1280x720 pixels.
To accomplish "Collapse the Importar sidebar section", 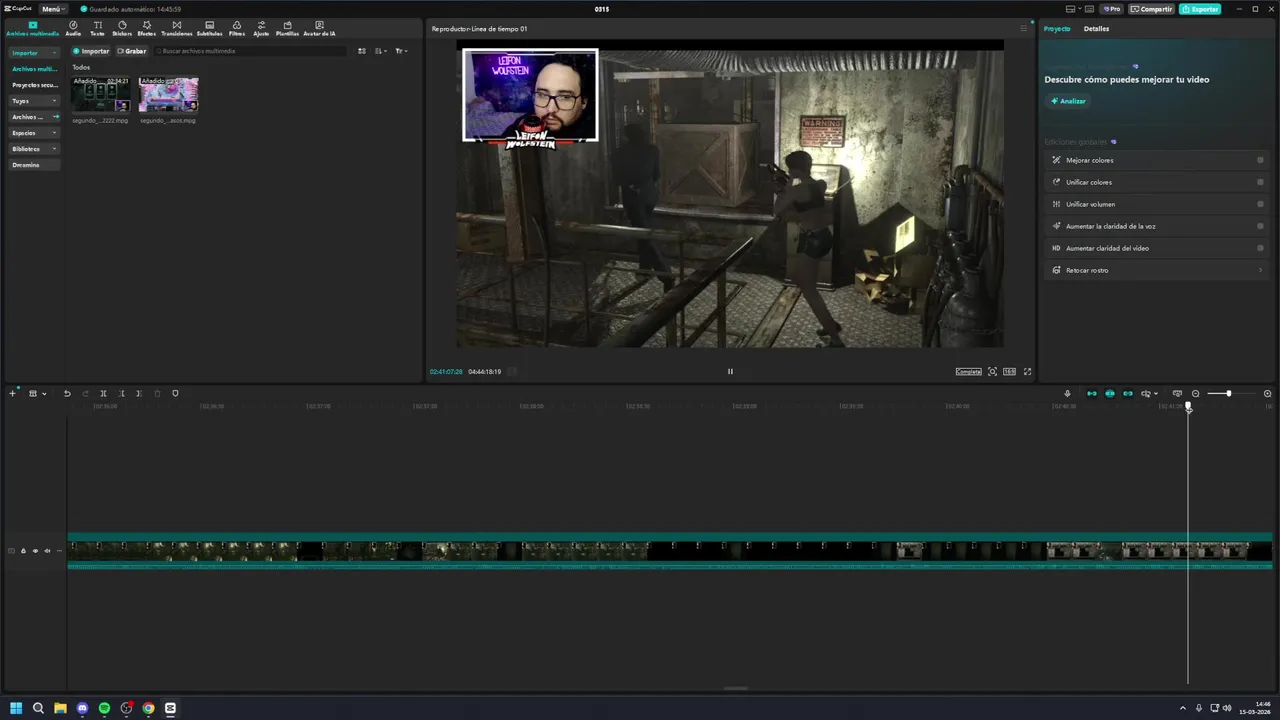I will [x=34, y=53].
